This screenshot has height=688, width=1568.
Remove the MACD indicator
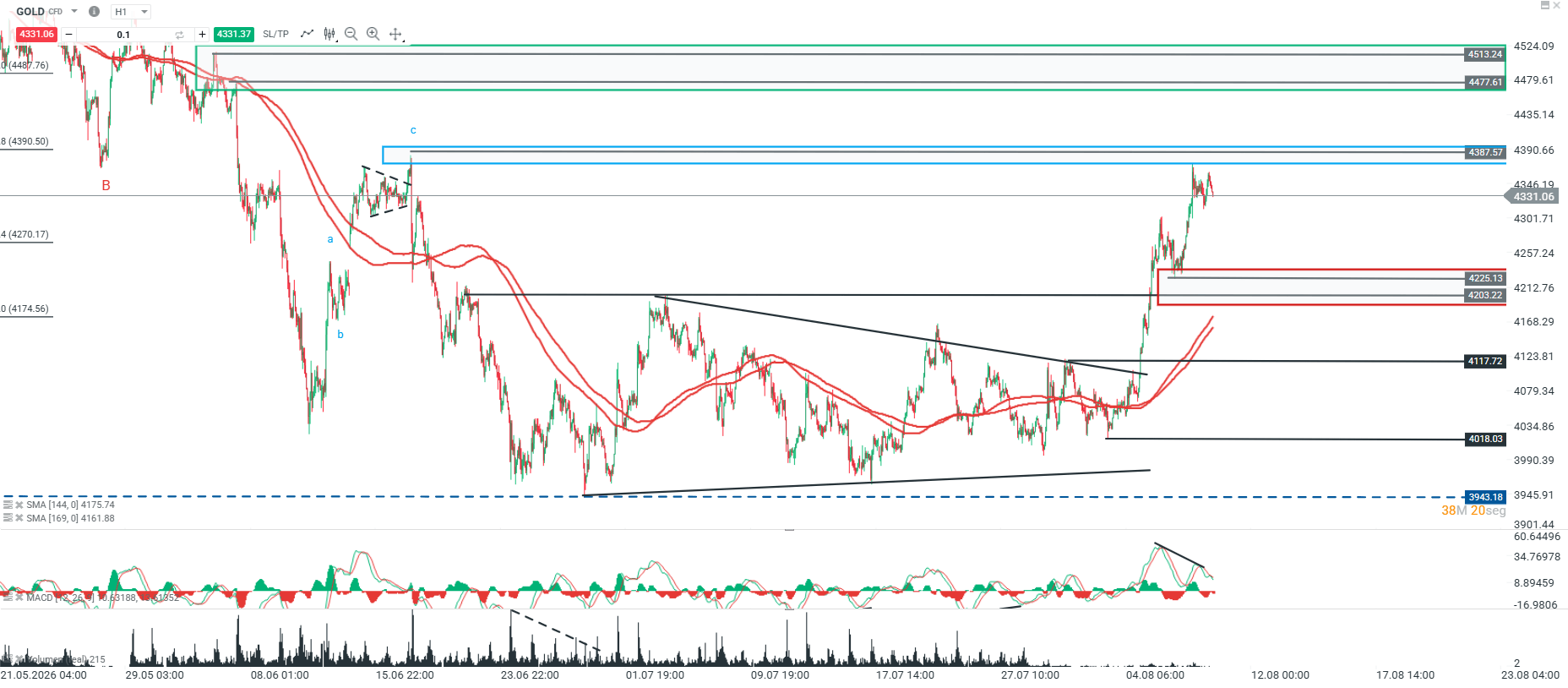pyautogui.click(x=19, y=597)
